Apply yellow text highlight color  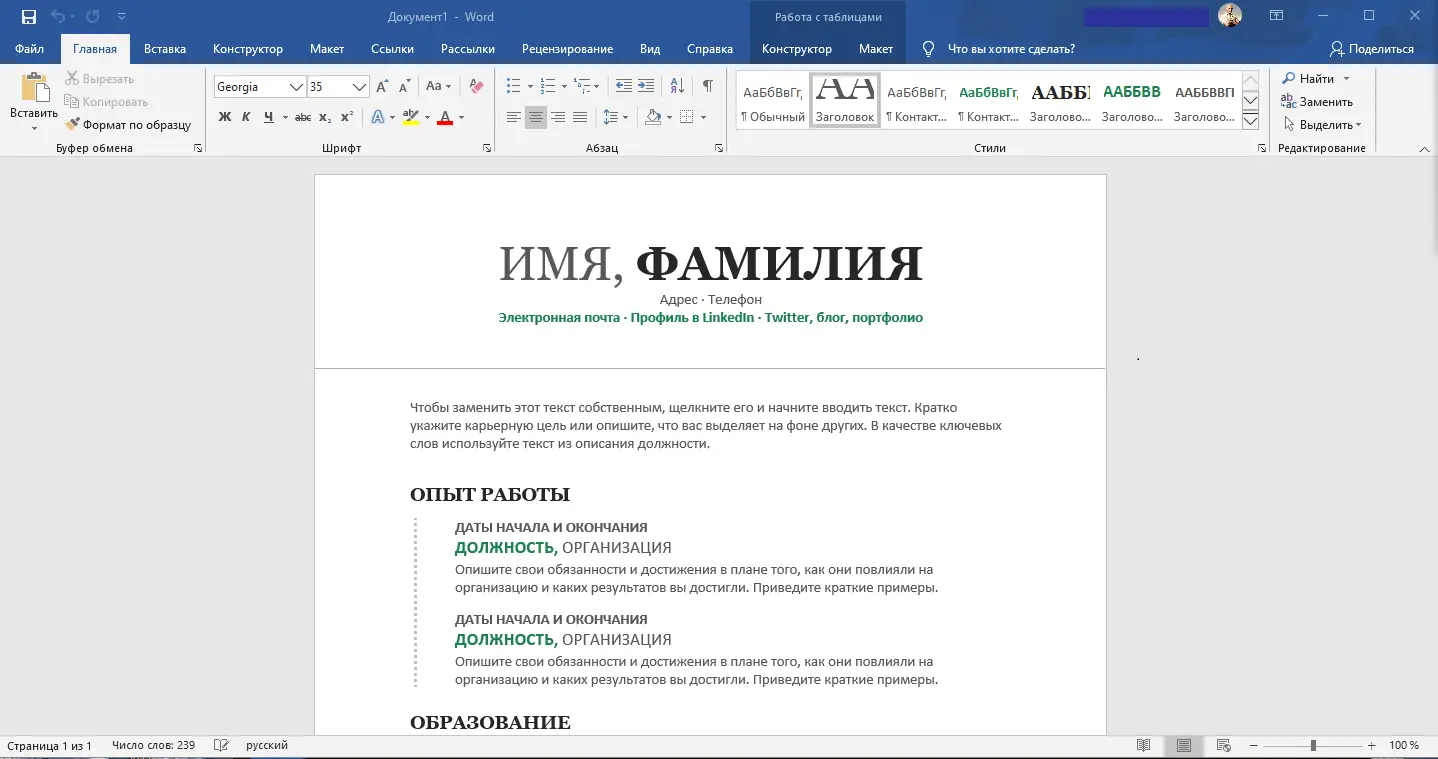410,117
